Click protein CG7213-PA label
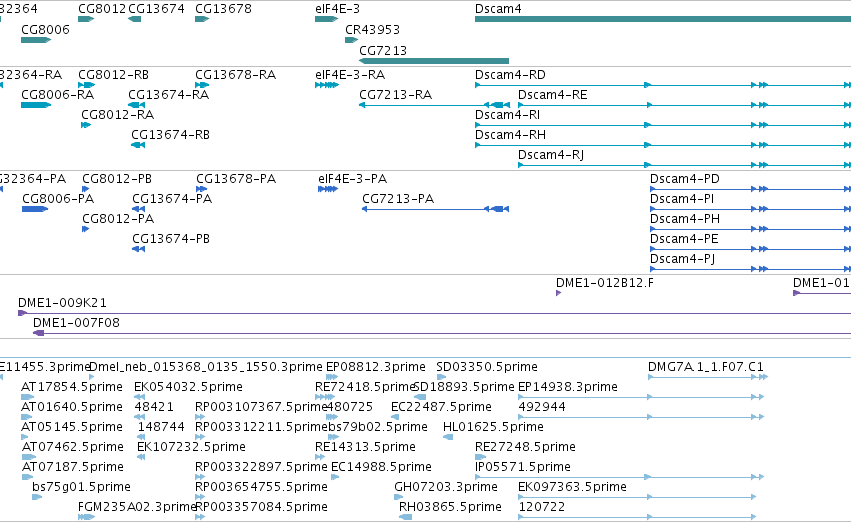This screenshot has width=851, height=522. (x=398, y=199)
